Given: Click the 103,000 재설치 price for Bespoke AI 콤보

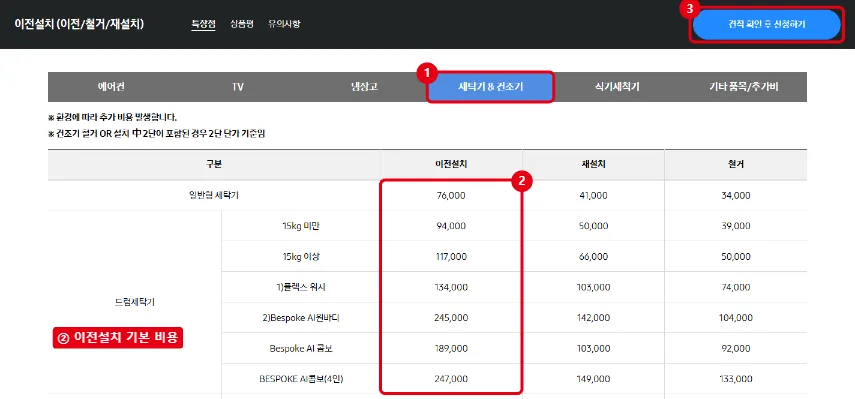Looking at the screenshot, I should point(593,348).
